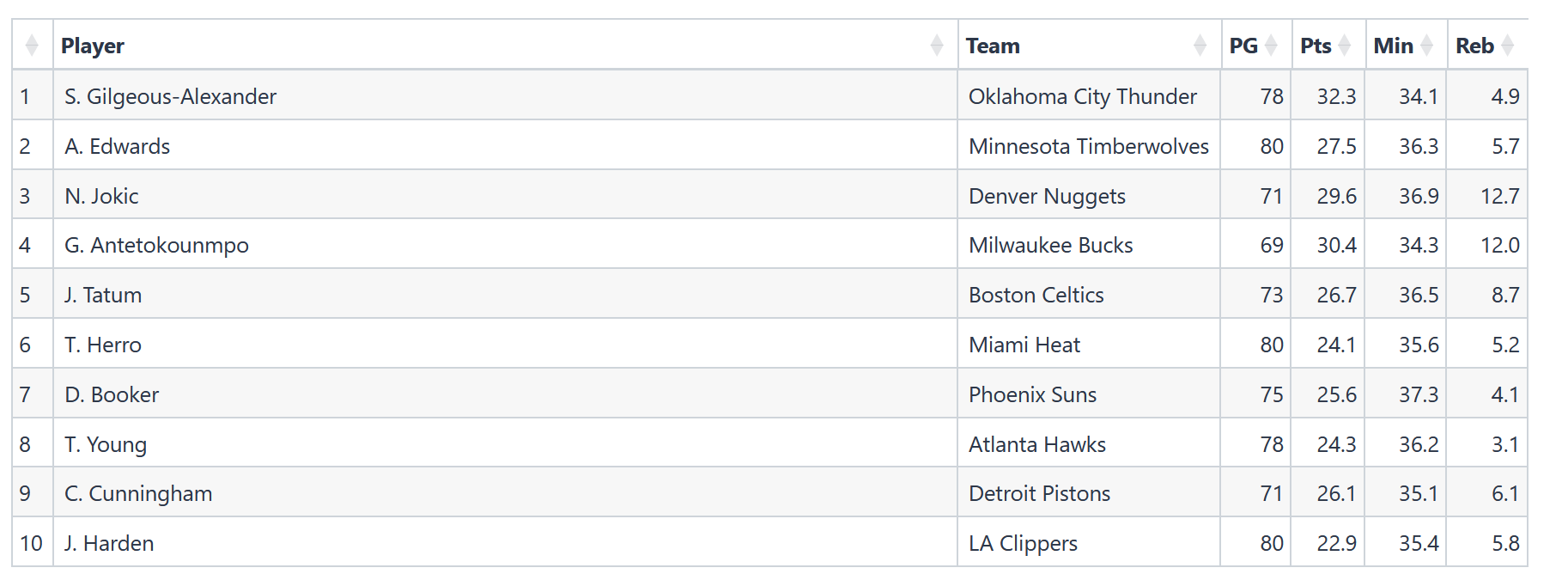Sort table by Pts column arrows

point(1345,46)
